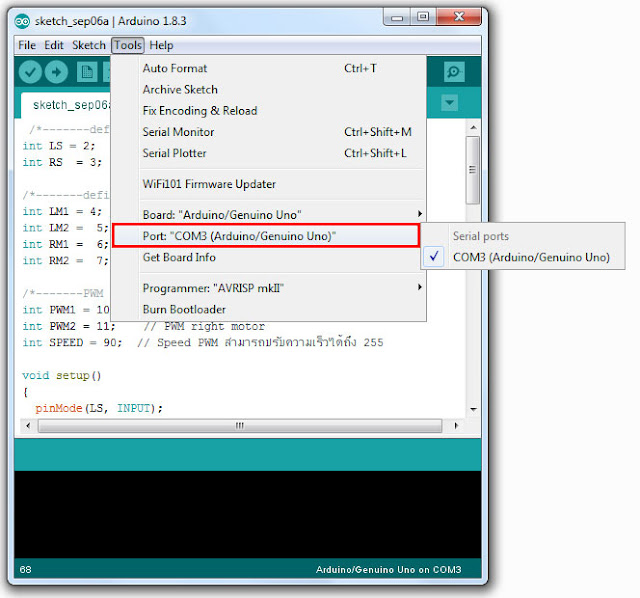Viewport: 640px width, 598px height.
Task: Toggle the COM3 (Arduino/Genuino Uno) serial port
Action: click(523, 257)
